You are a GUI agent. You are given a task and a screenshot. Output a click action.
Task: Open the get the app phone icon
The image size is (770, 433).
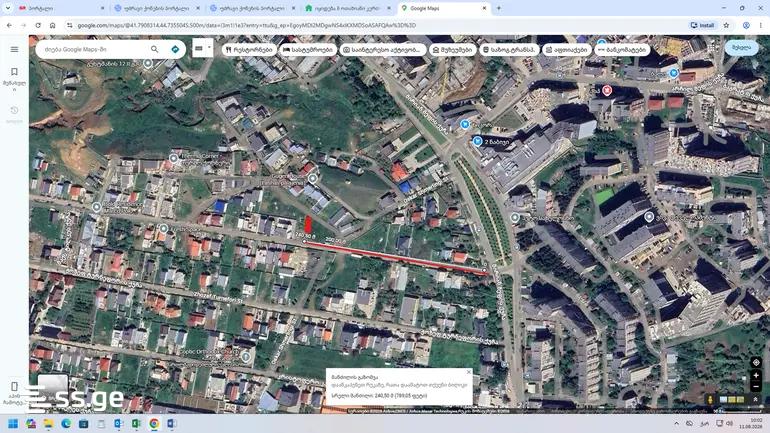(14, 386)
